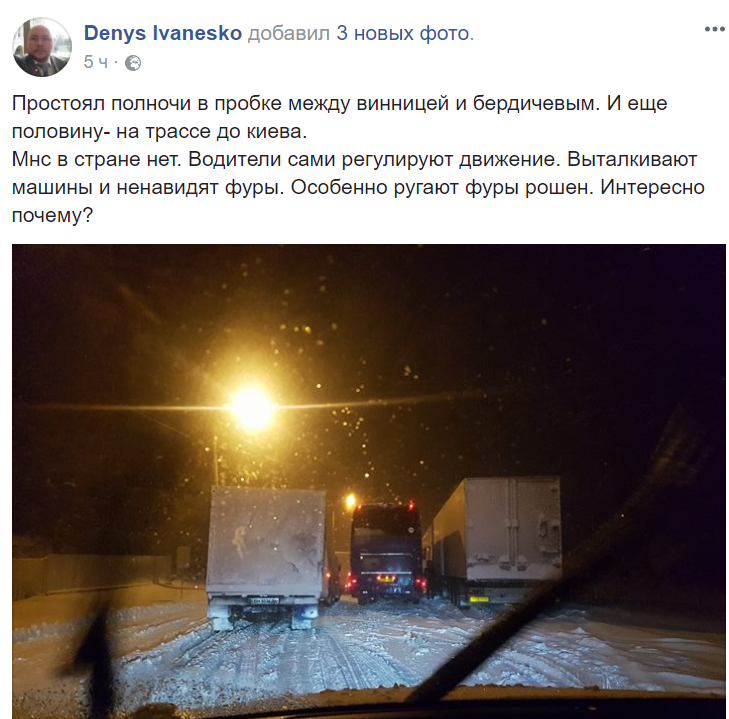Open the post options three-dot menu
Image resolution: width=729 pixels, height=719 pixels.
715,29
